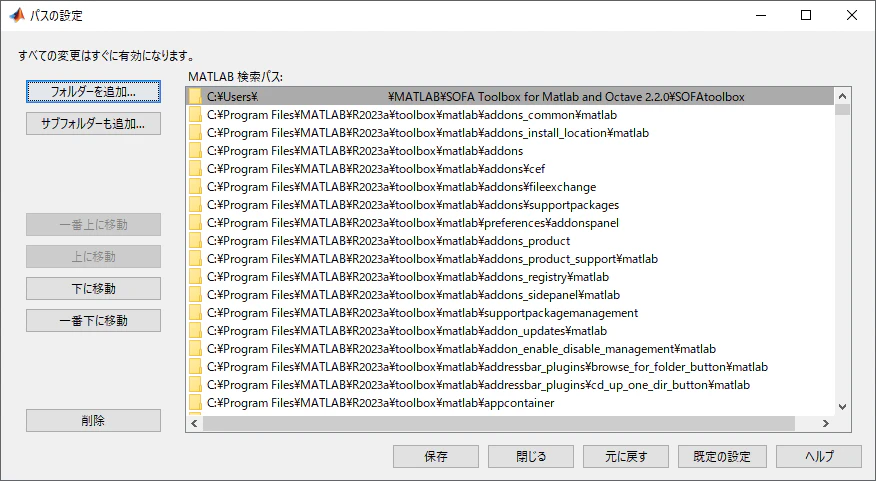Viewport: 876px width, 481px height.
Task: Select the addon_updates\matlab path row
Action: click(x=510, y=331)
